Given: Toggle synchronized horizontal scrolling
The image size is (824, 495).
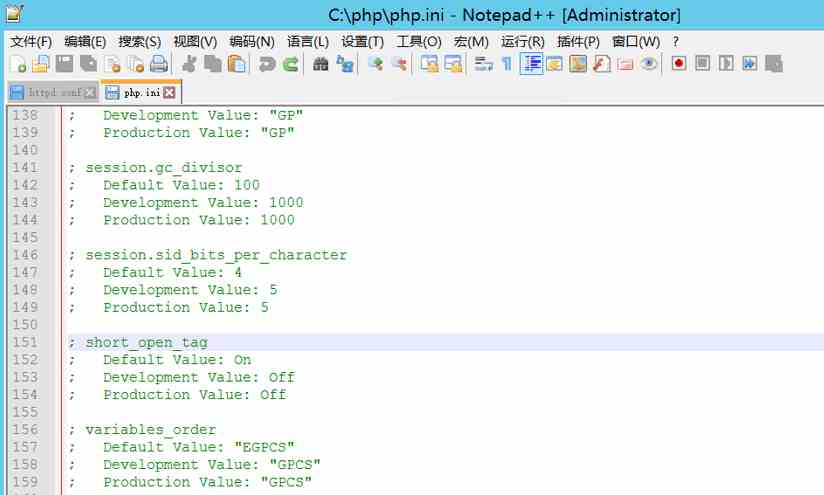Looking at the screenshot, I should (453, 64).
